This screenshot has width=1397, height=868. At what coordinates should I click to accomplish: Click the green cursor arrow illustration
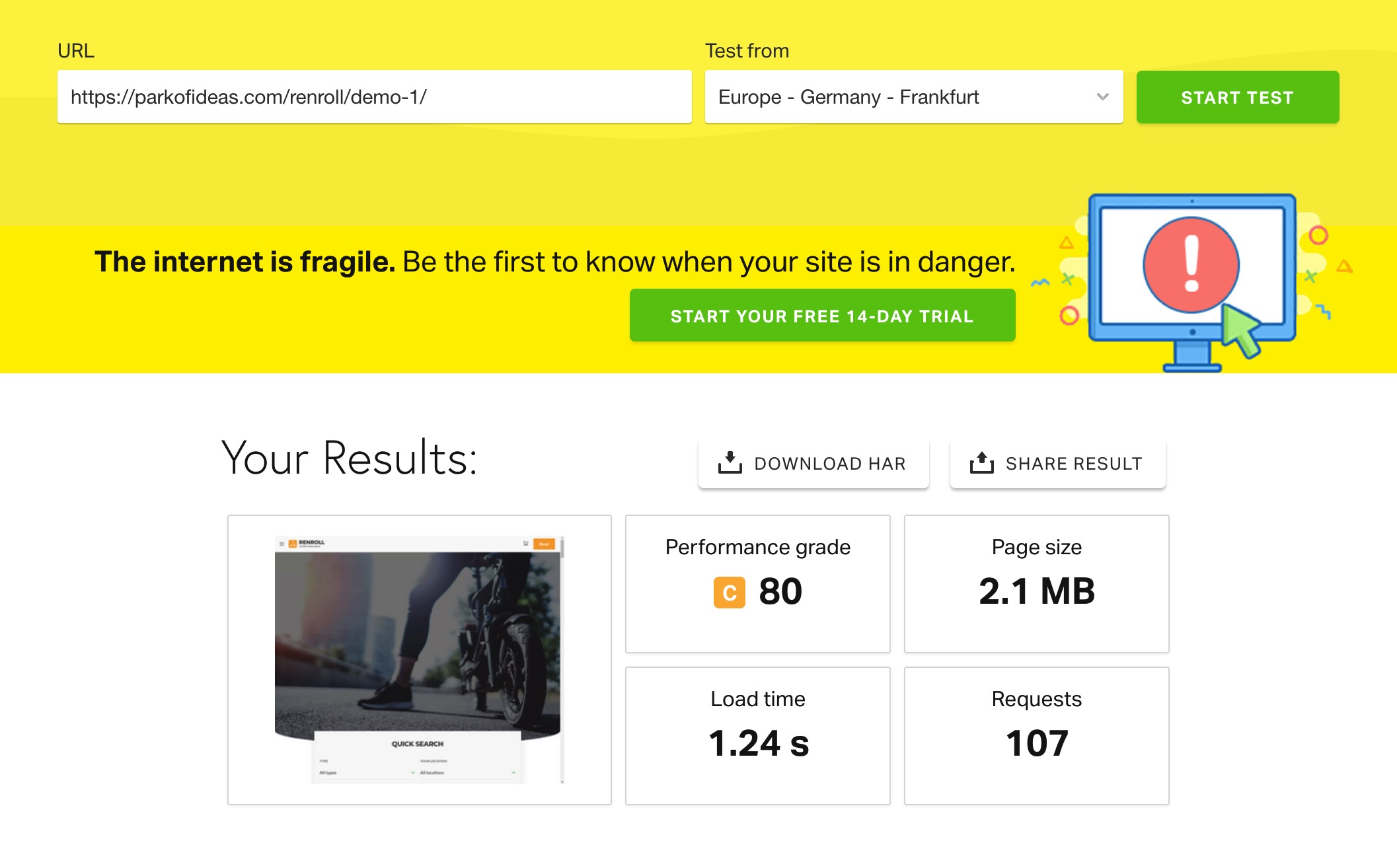(1240, 330)
